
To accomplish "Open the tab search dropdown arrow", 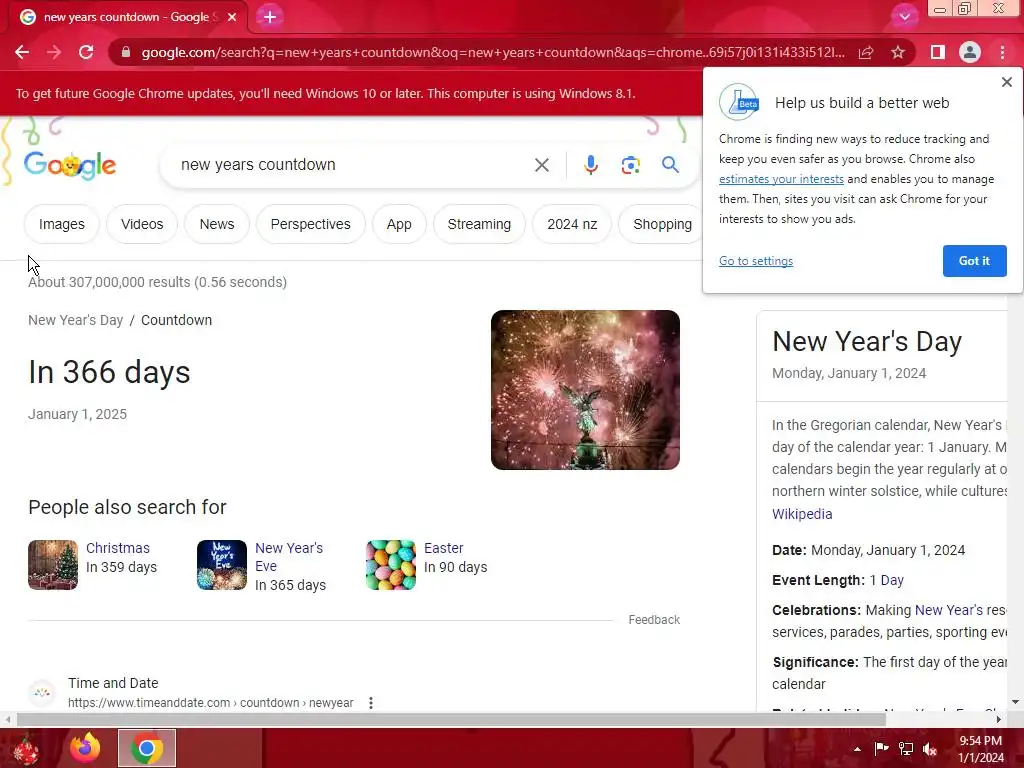I will pyautogui.click(x=904, y=17).
